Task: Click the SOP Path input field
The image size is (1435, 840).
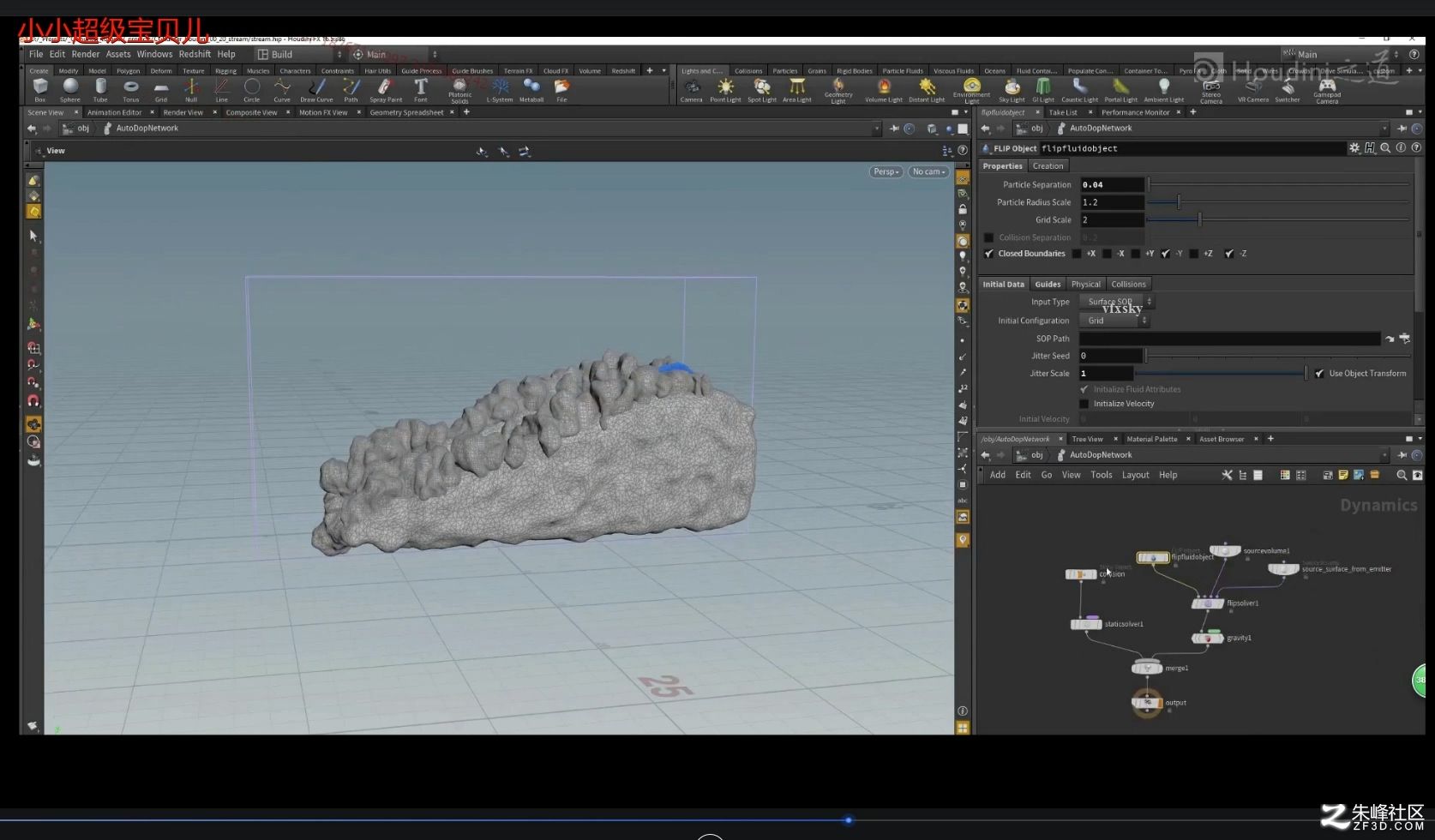Action: click(1229, 339)
